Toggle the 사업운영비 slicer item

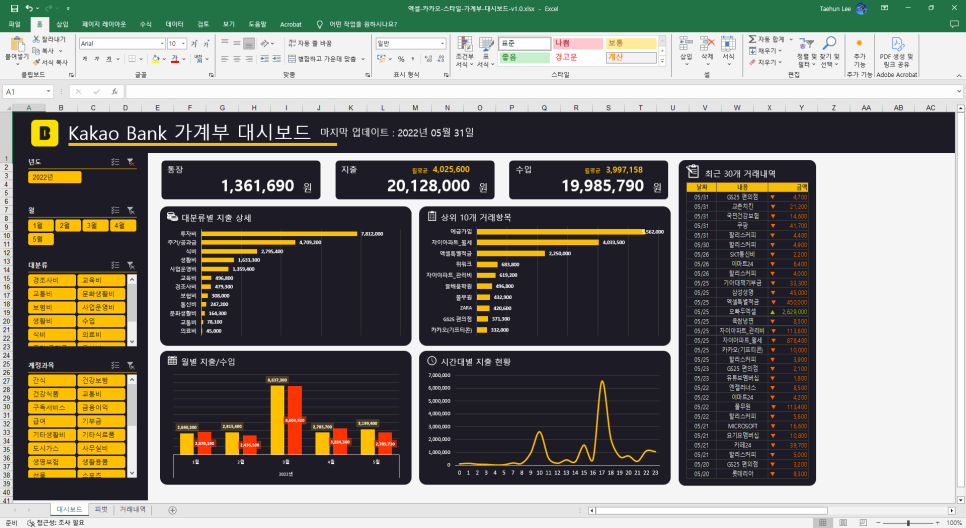(x=102, y=307)
